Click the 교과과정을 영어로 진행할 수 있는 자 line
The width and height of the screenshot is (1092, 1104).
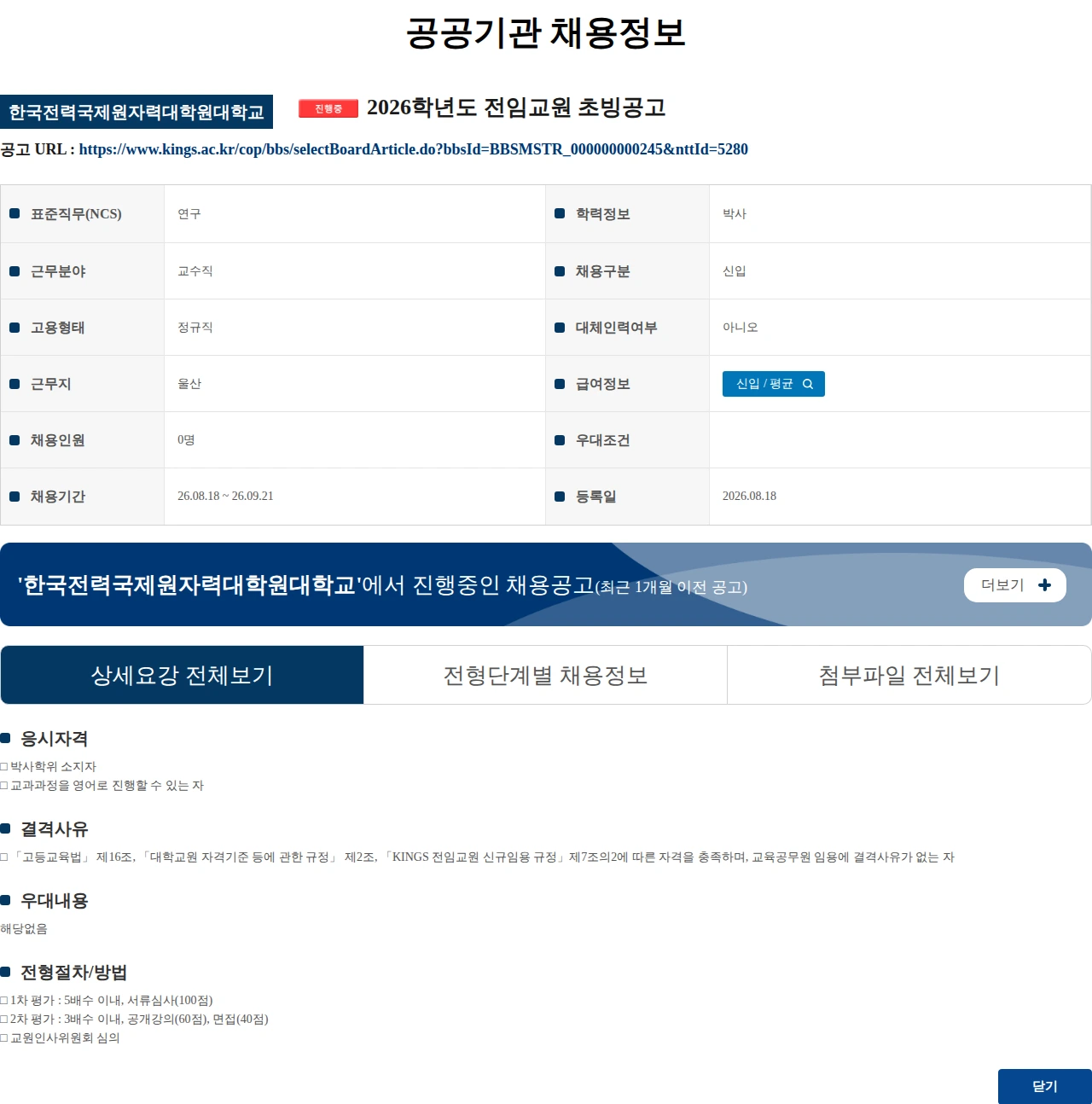pos(102,786)
